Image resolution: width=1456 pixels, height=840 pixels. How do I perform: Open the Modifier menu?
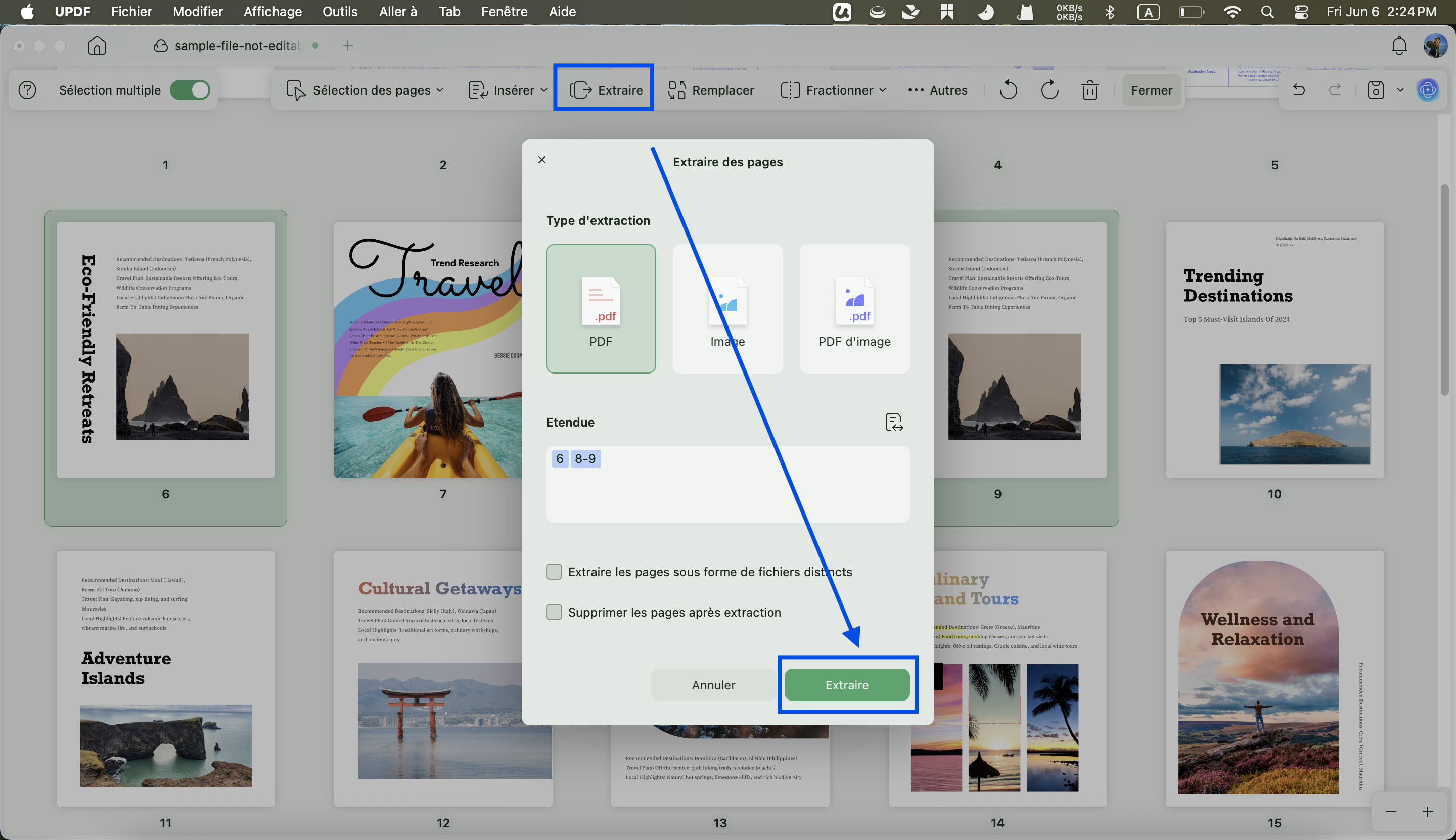(197, 12)
